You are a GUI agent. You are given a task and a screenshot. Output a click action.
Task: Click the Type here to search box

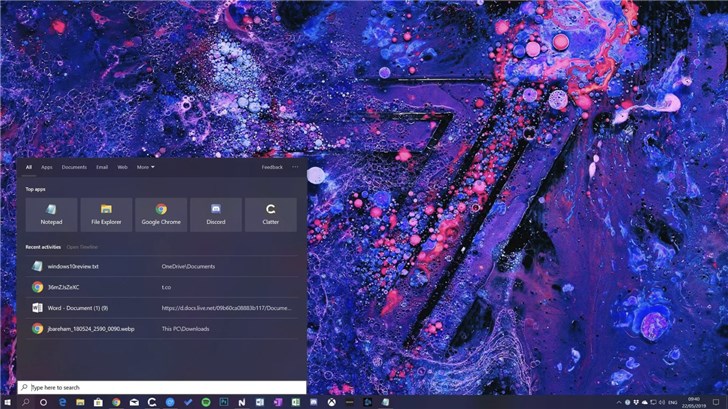160,387
